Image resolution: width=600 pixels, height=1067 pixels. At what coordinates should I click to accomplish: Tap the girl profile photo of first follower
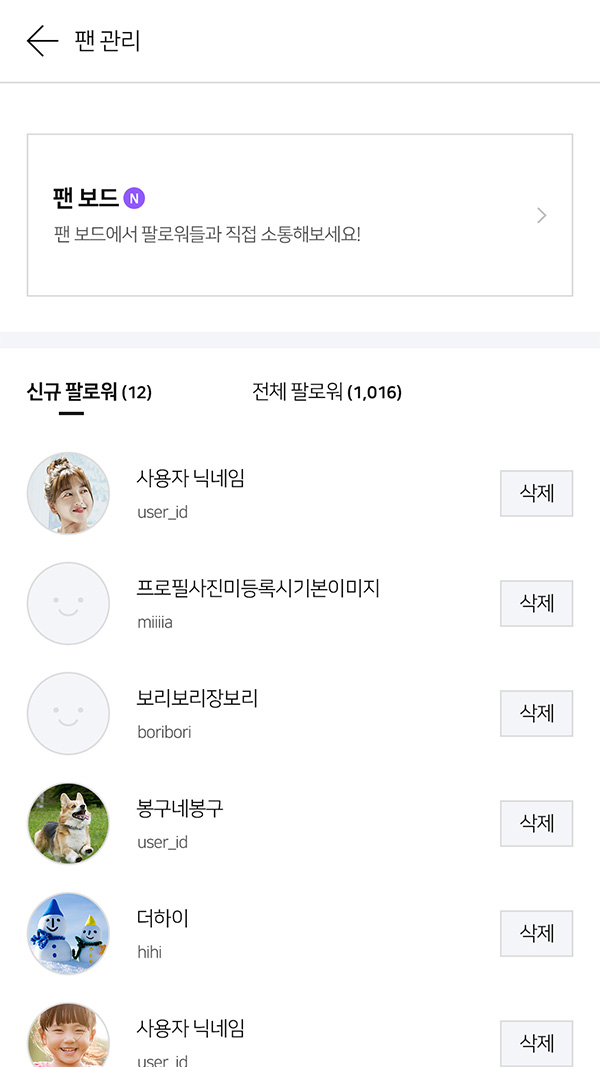pyautogui.click(x=68, y=493)
